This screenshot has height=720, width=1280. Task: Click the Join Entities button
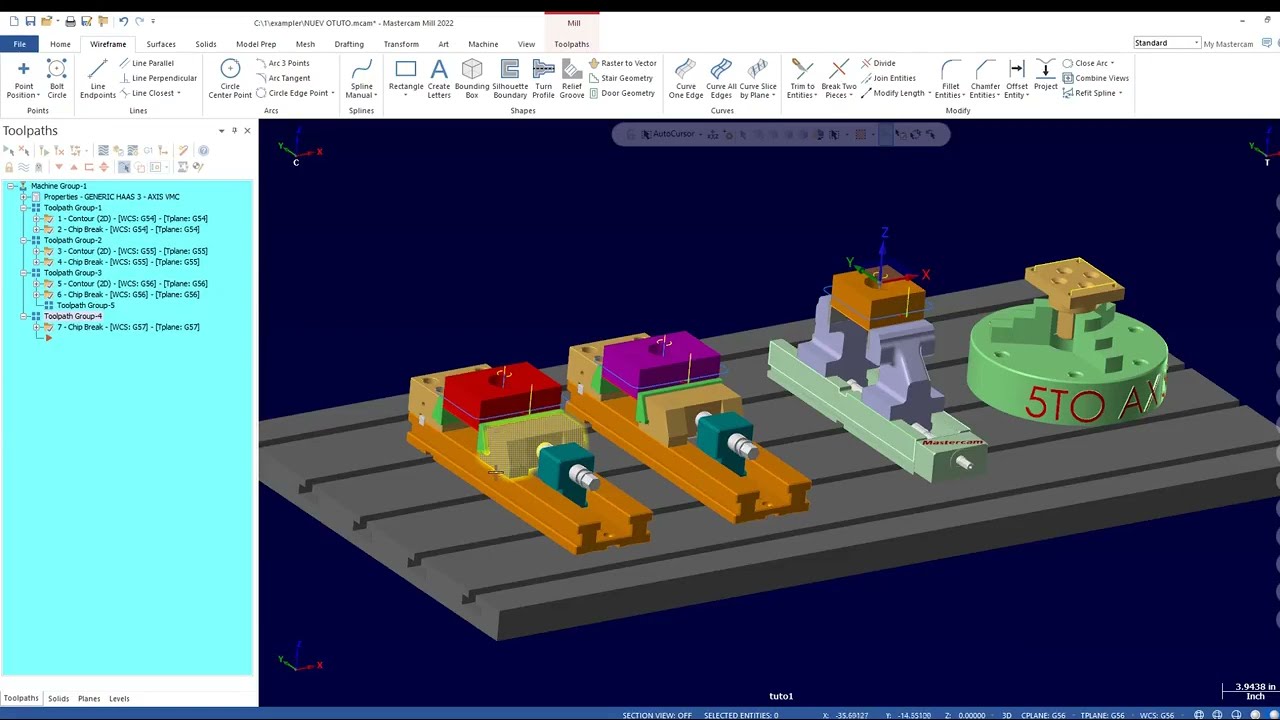pos(888,78)
